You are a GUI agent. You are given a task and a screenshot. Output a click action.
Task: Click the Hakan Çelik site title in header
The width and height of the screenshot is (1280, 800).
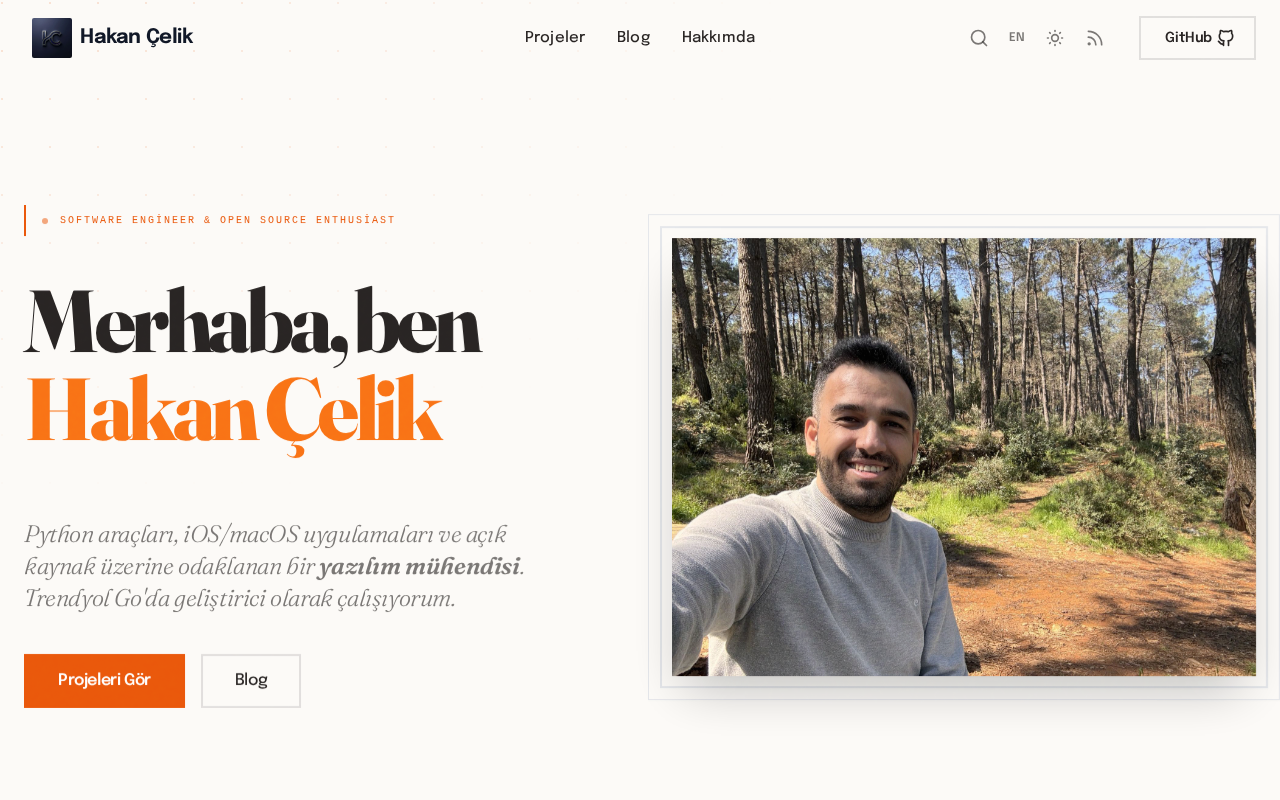136,37
